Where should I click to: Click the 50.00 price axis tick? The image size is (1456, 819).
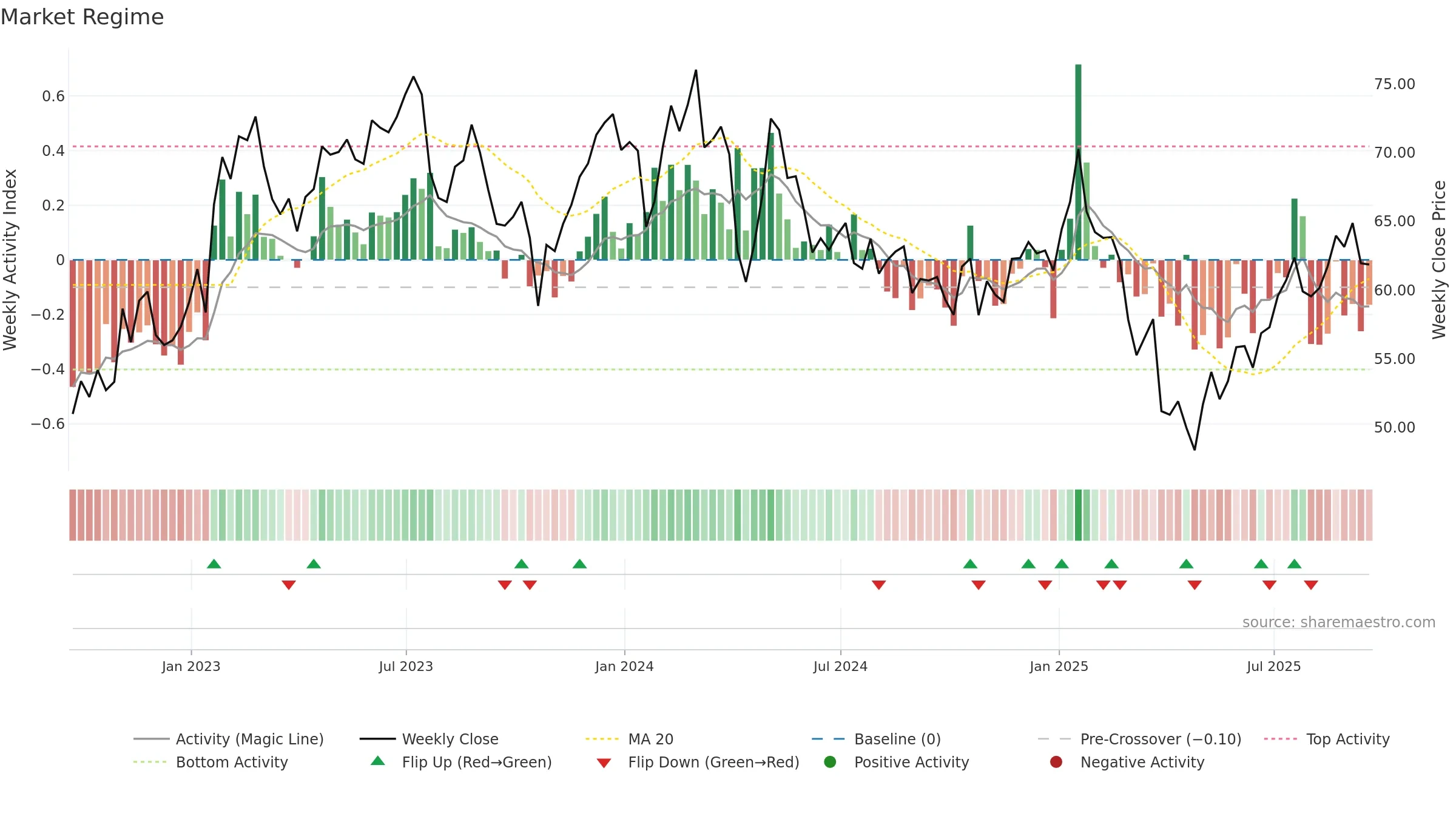(x=1394, y=427)
